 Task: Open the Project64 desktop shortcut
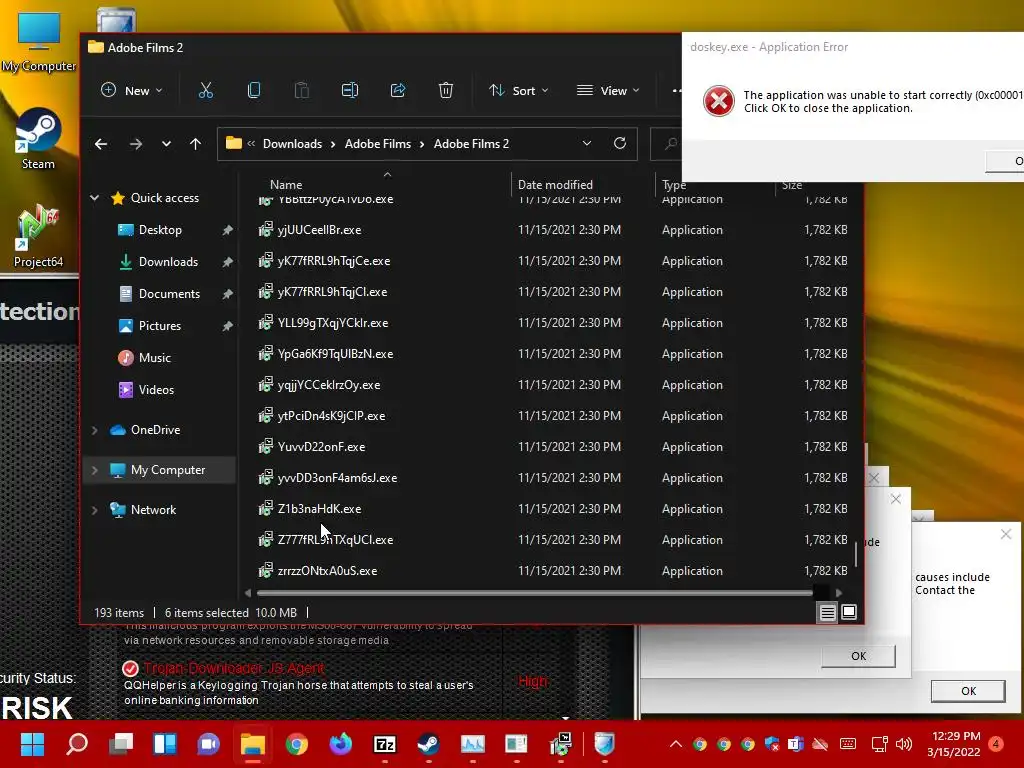click(x=38, y=236)
